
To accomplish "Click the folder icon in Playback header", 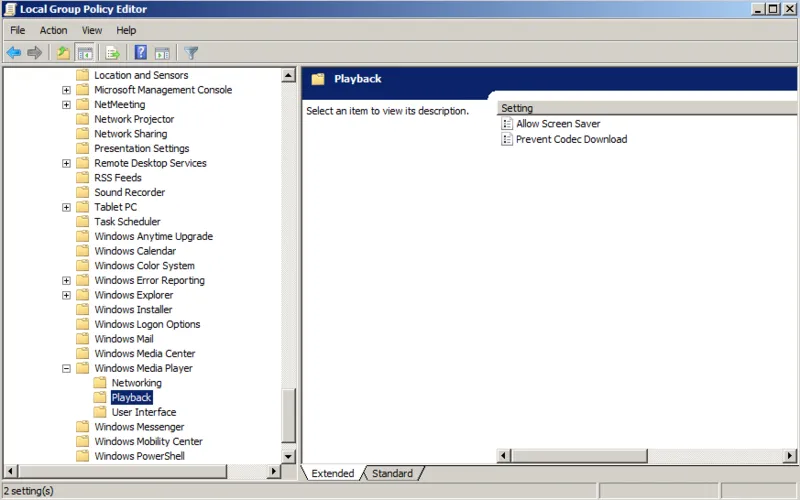I will 318,79.
